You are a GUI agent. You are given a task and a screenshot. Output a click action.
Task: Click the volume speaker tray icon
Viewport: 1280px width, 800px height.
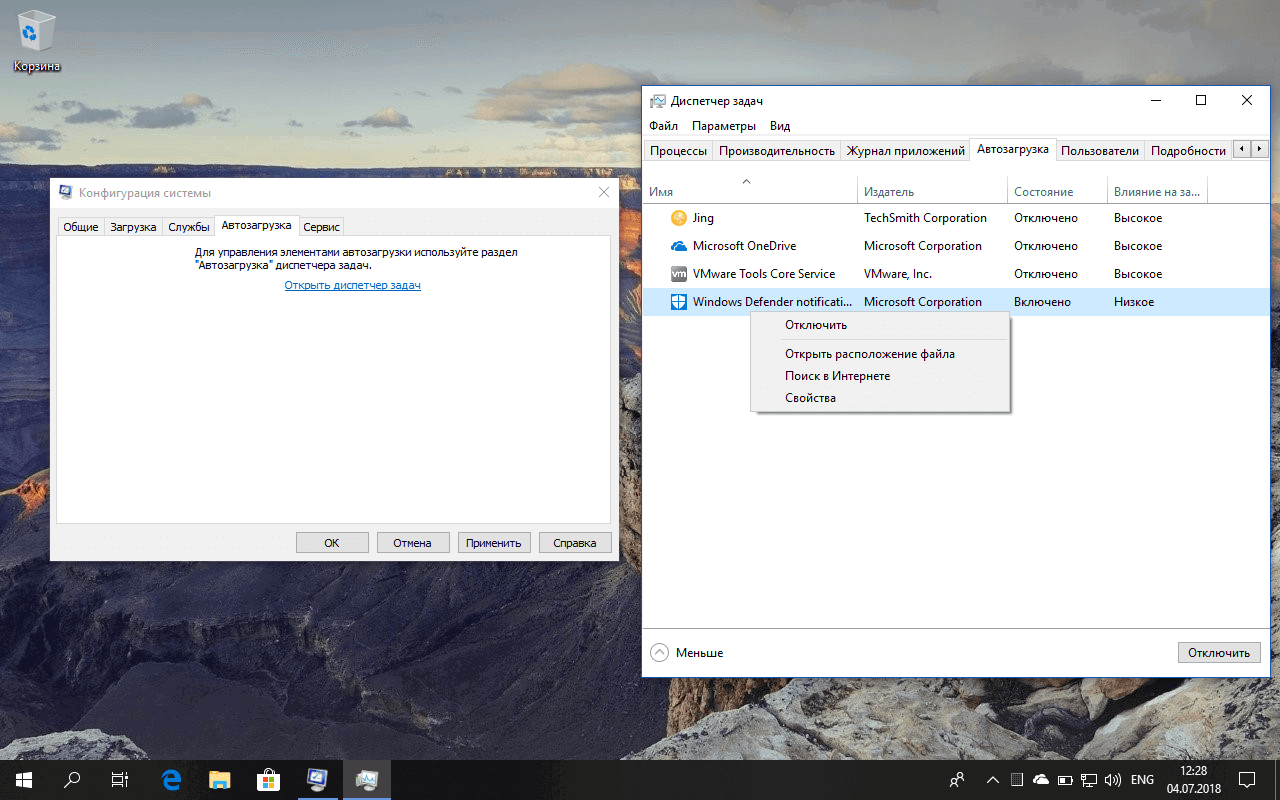pos(1112,780)
